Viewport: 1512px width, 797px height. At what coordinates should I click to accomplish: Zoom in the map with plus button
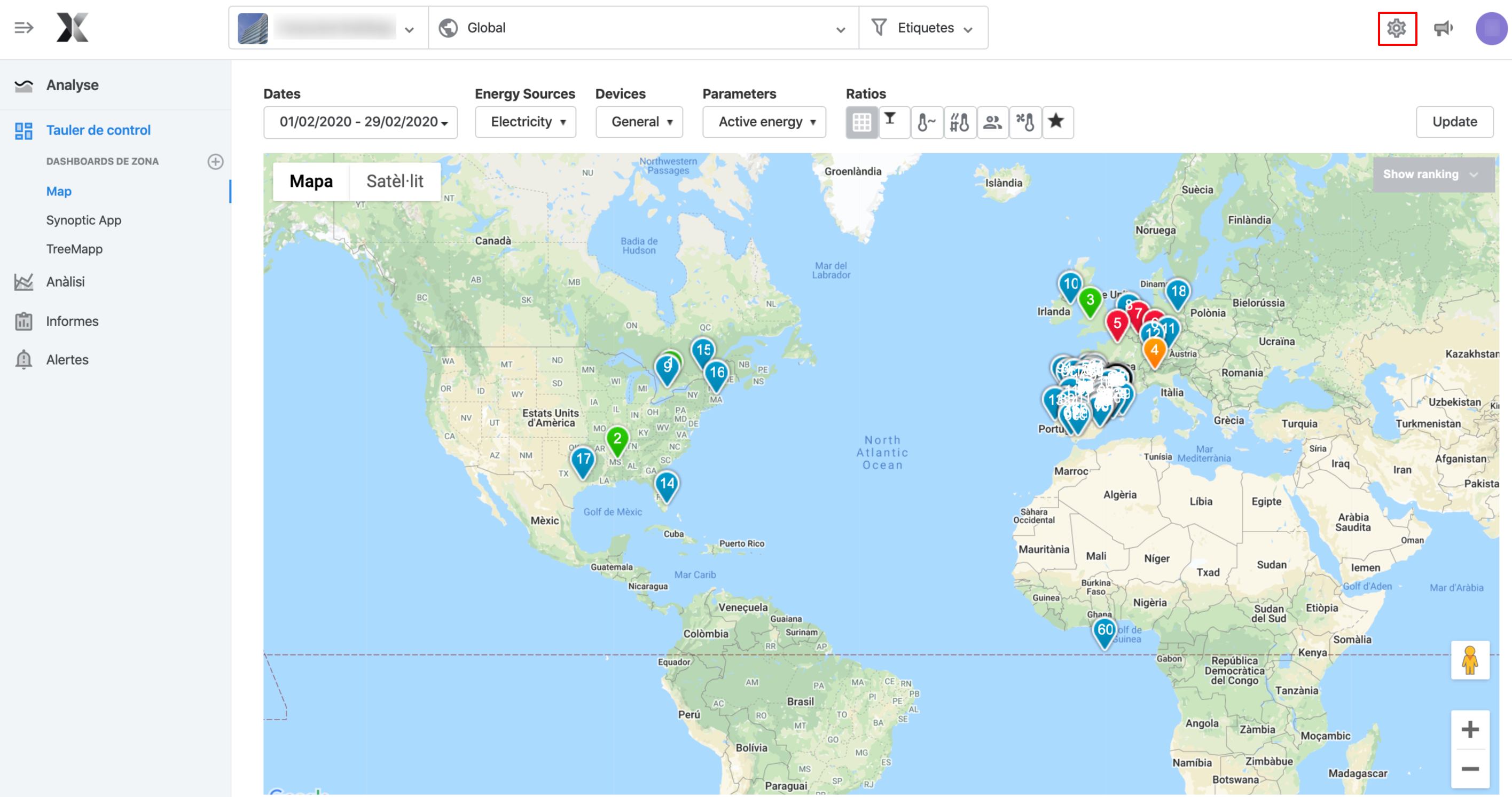click(x=1470, y=730)
